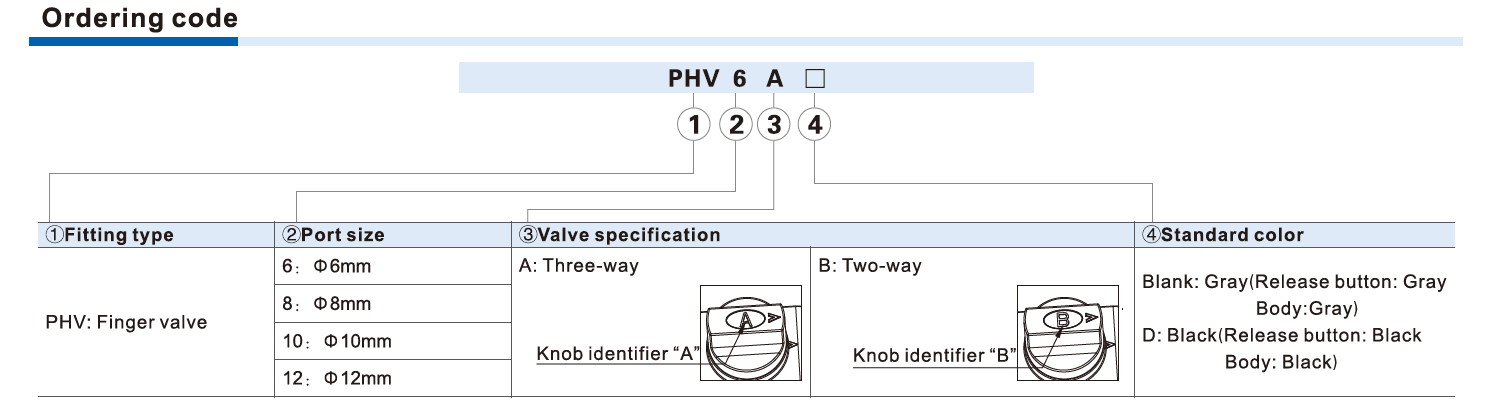The width and height of the screenshot is (1494, 419).
Task: Click the empty square box in code
Action: [x=814, y=78]
